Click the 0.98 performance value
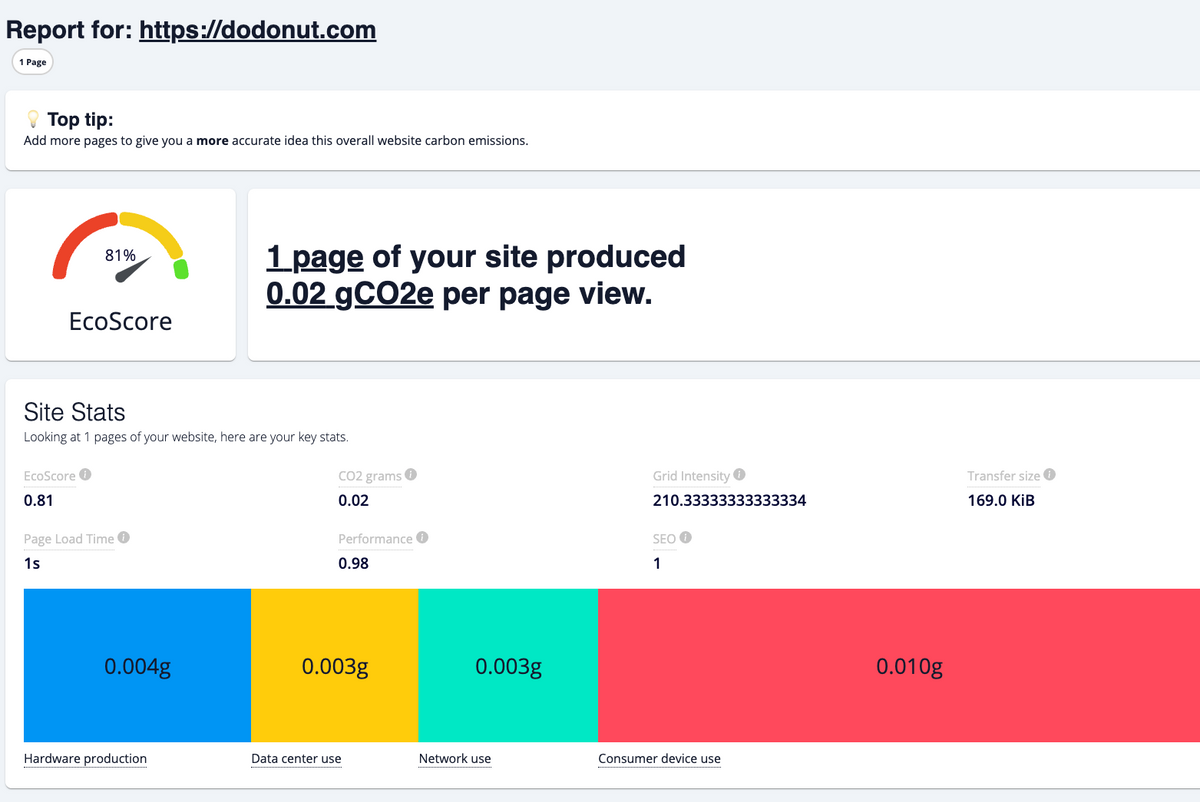Viewport: 1200px width, 802px height. pyautogui.click(x=353, y=564)
